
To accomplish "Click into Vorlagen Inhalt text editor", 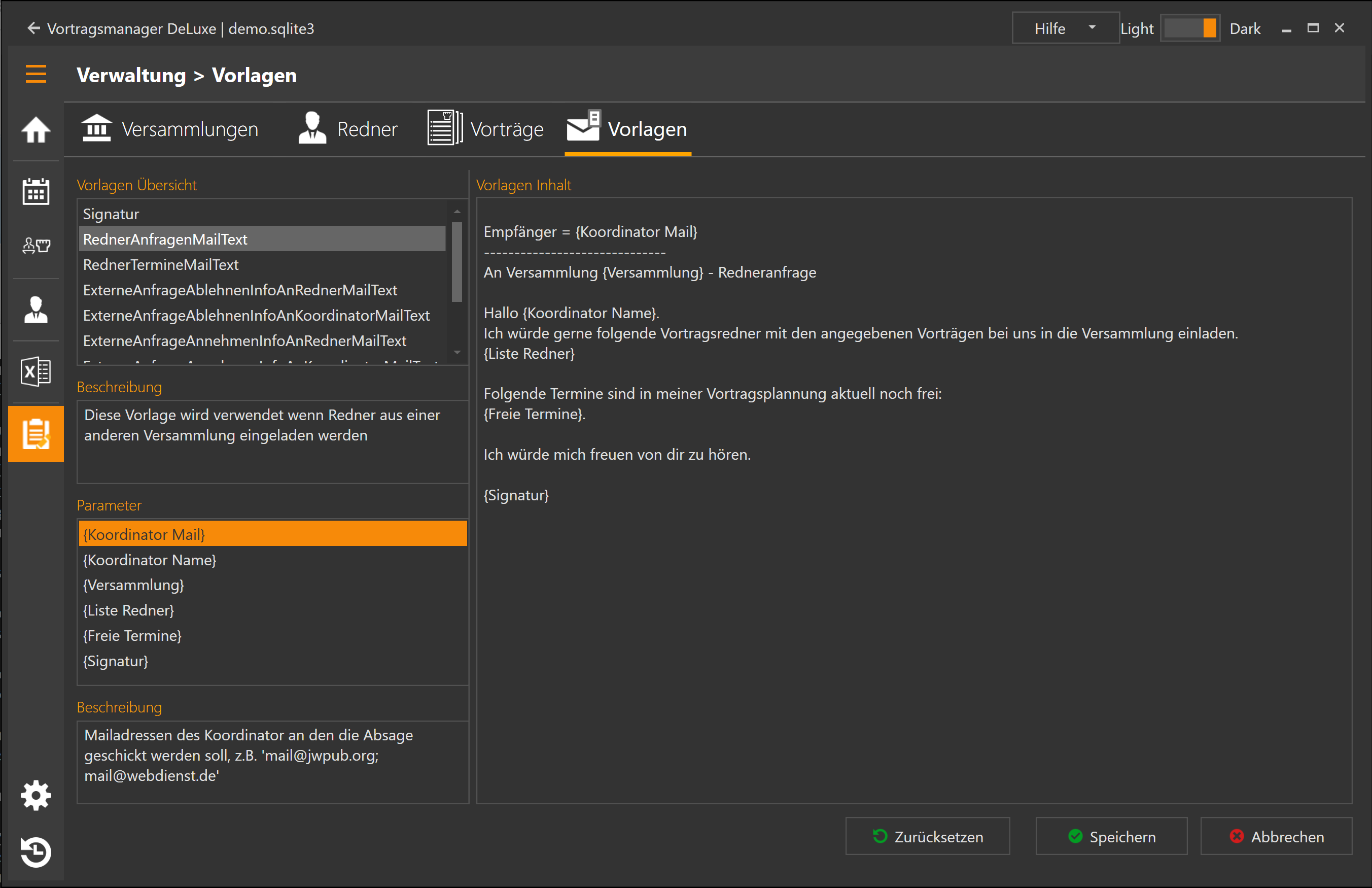I will [914, 500].
